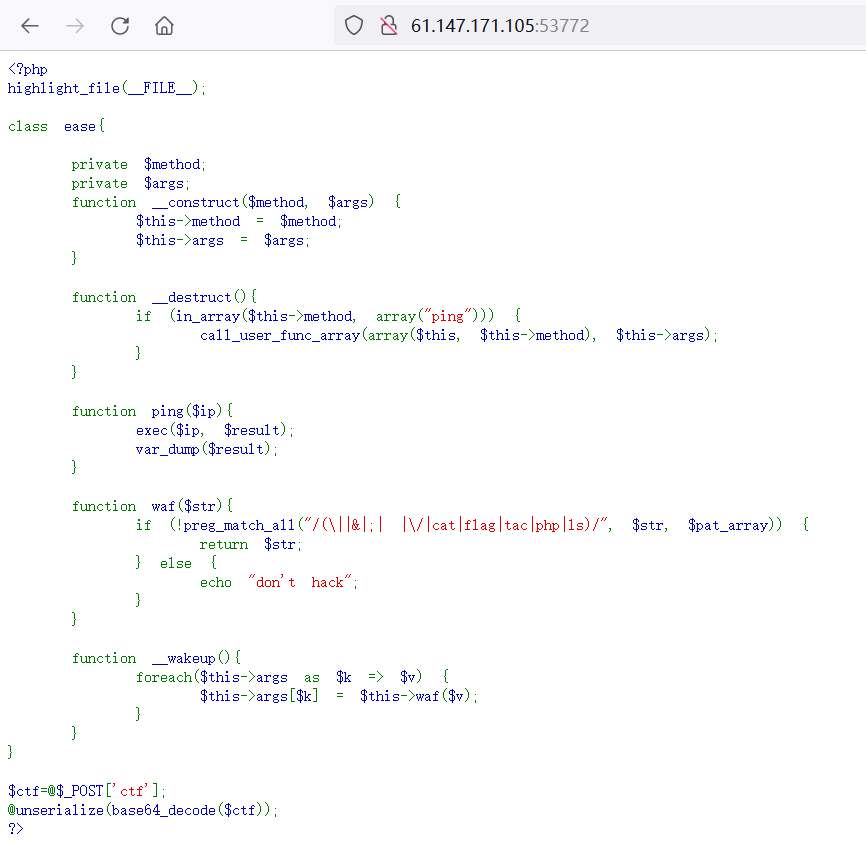The image size is (866, 844).
Task: Open tracking protection shield icon
Action: (353, 25)
